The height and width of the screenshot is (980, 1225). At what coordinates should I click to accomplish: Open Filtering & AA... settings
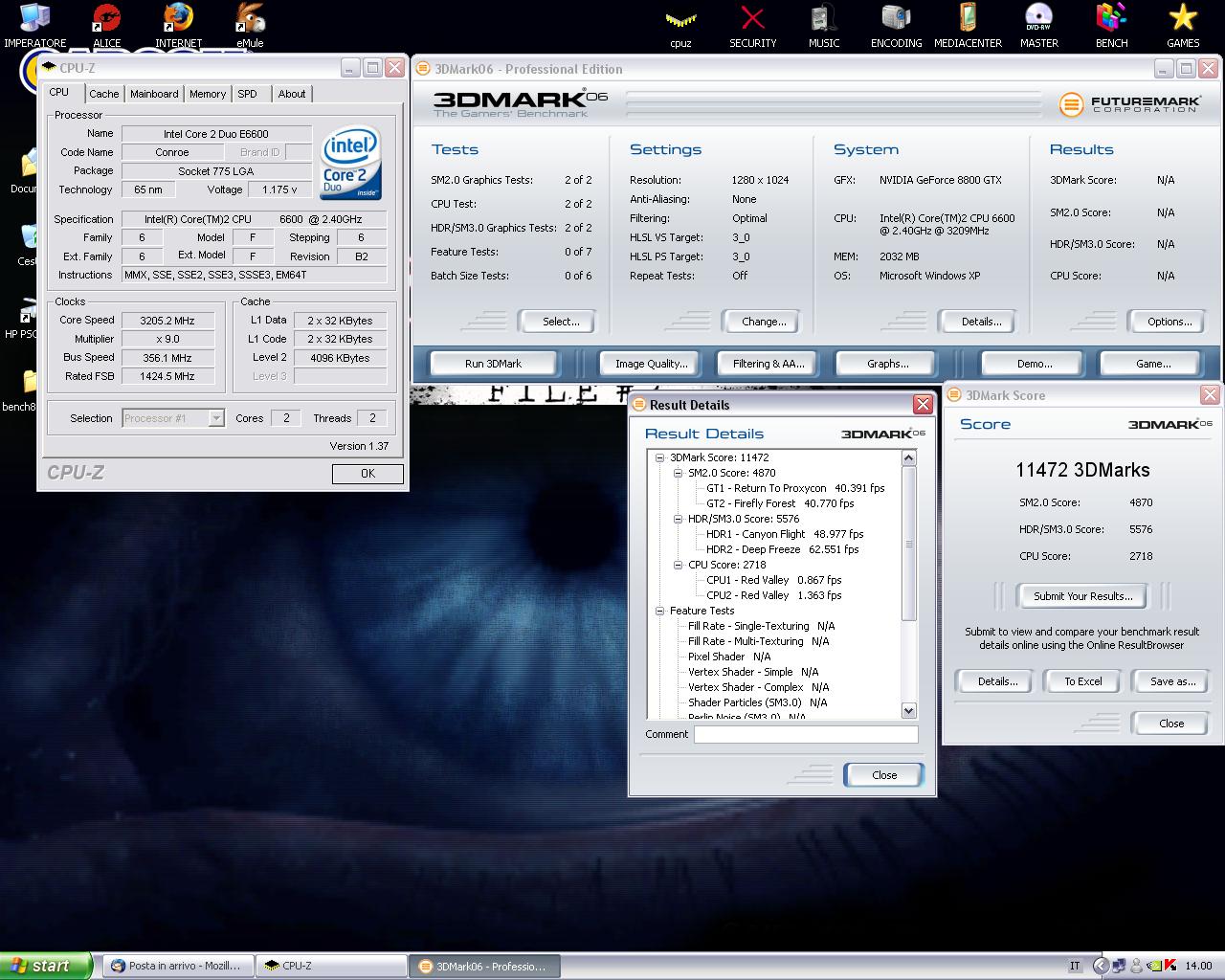pyautogui.click(x=768, y=364)
